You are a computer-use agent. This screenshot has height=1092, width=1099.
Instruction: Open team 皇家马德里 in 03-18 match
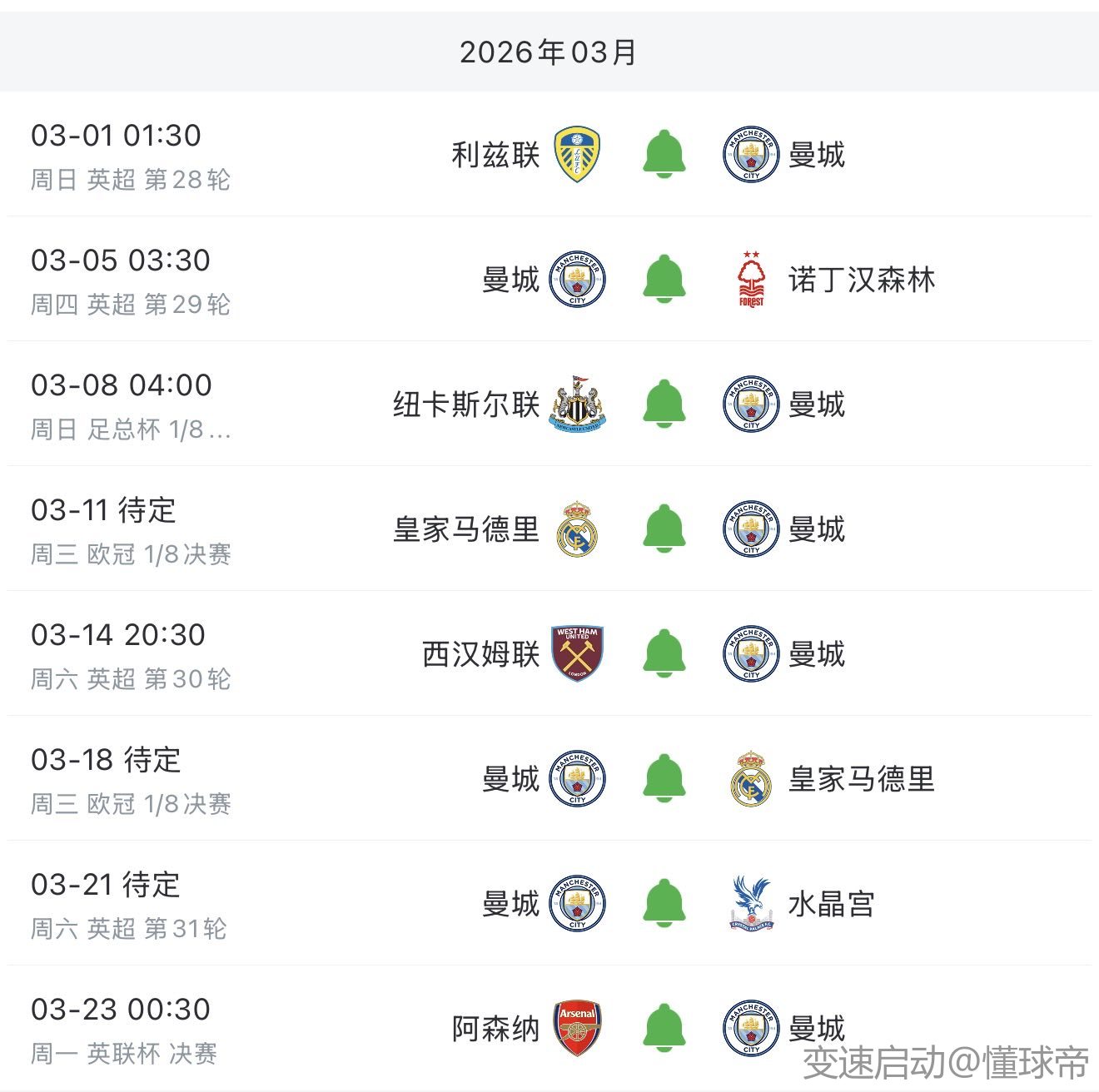[x=862, y=779]
